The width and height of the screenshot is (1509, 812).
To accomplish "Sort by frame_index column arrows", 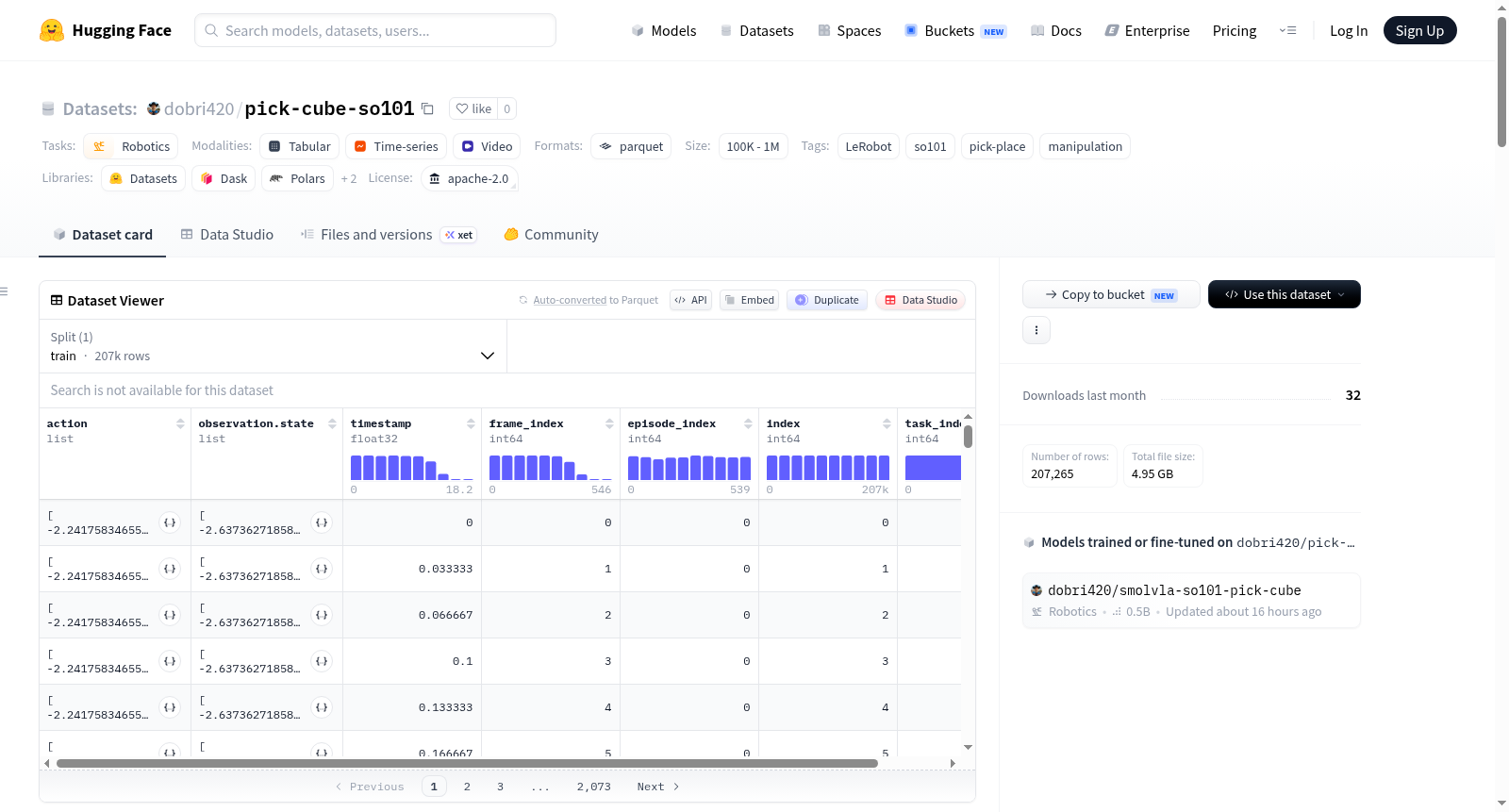I will 609,424.
